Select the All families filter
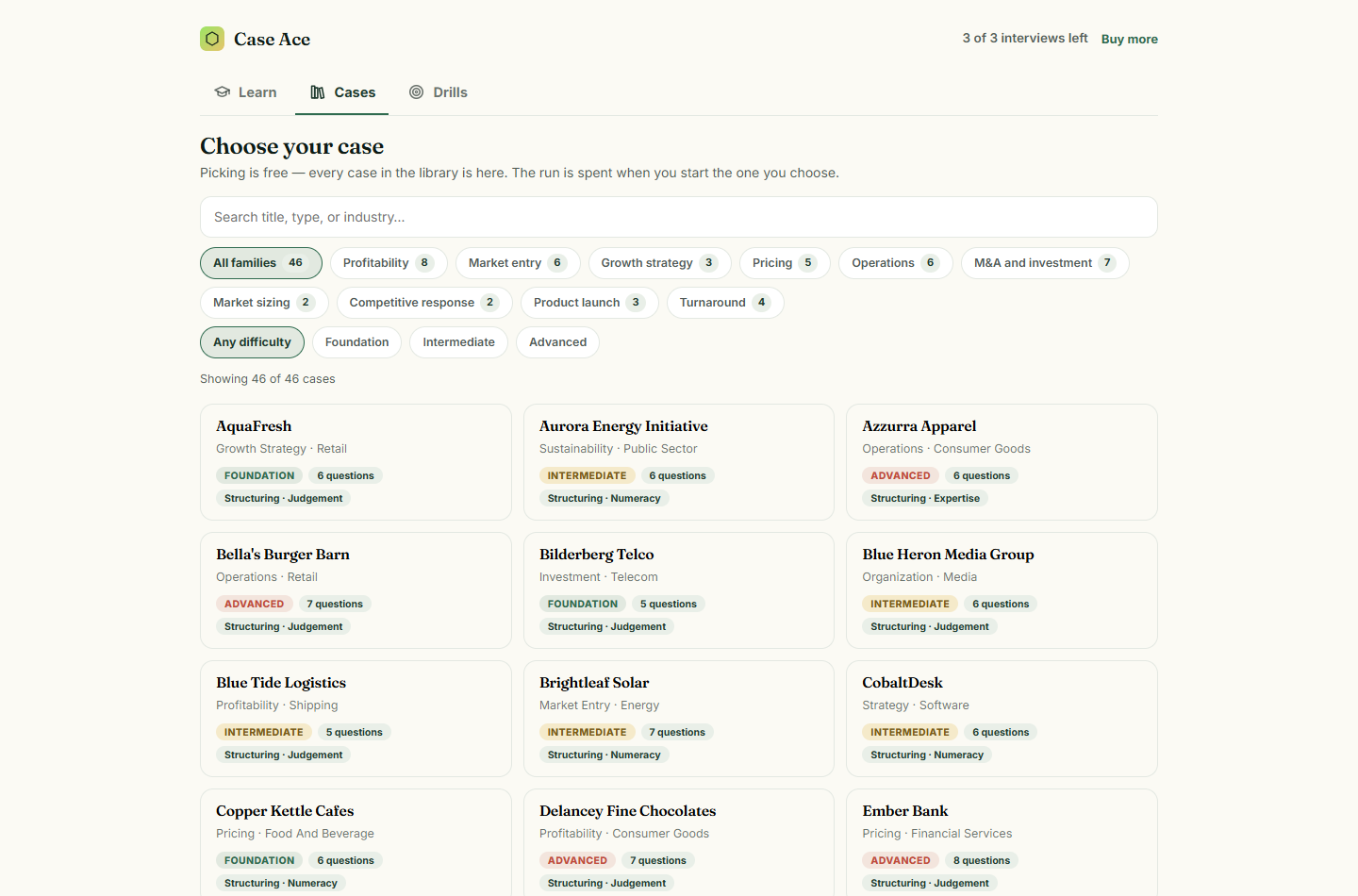Screen dimensions: 1358x896 coord(261,263)
